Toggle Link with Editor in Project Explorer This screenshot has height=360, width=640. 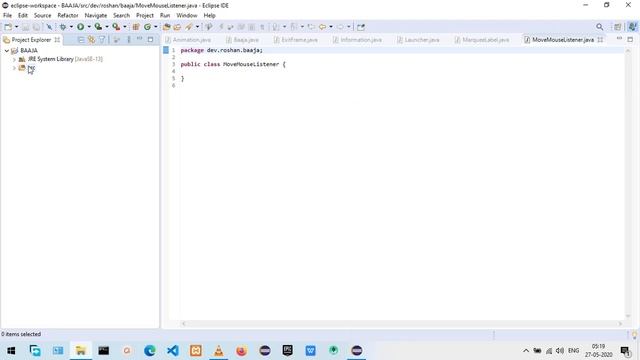coord(91,40)
